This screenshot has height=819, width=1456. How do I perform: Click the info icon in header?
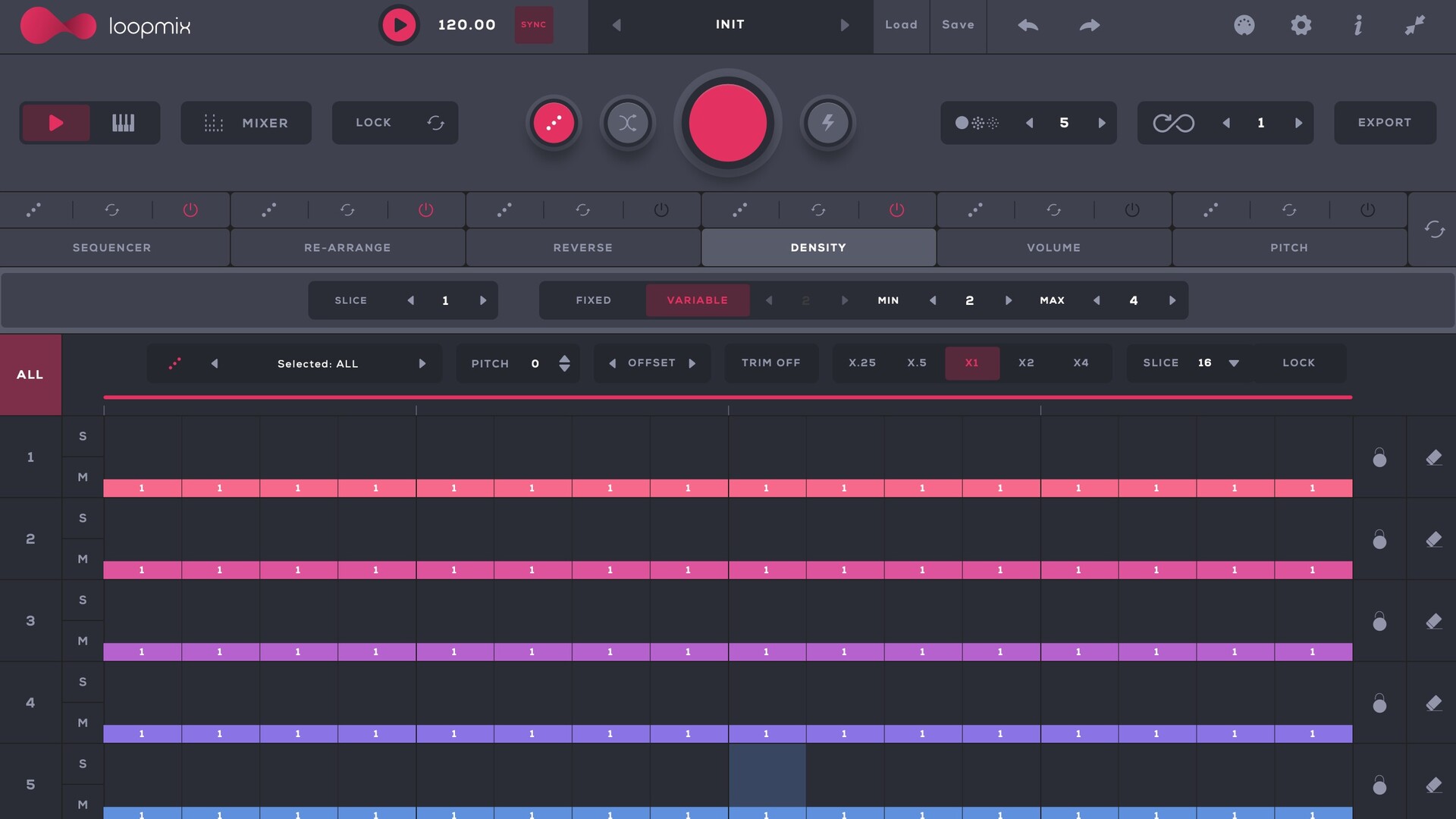[1357, 25]
